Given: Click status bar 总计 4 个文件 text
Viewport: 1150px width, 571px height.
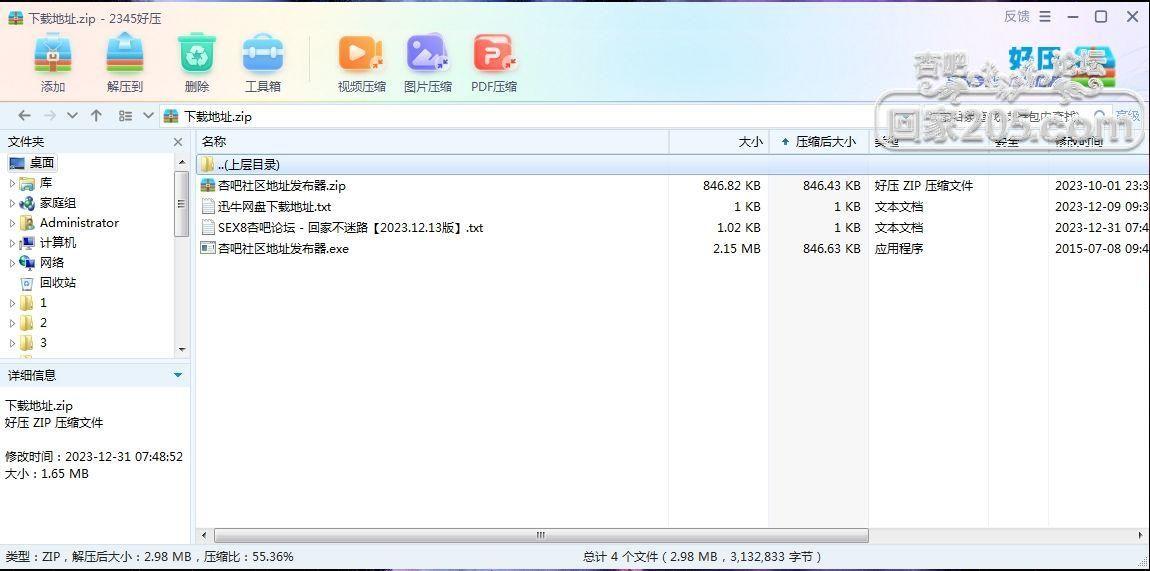Looking at the screenshot, I should click(x=703, y=557).
